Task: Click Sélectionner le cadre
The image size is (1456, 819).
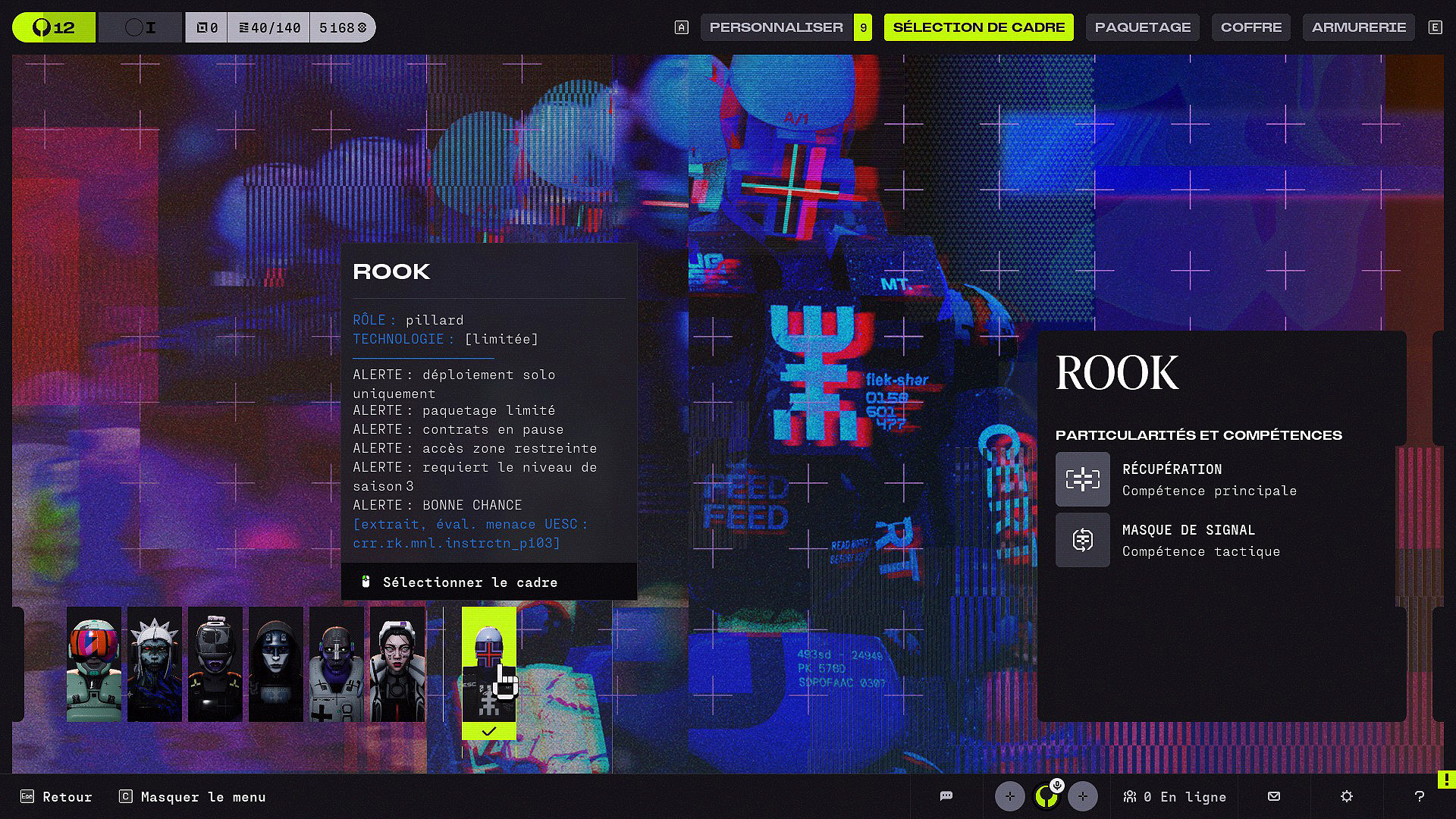Action: point(469,582)
